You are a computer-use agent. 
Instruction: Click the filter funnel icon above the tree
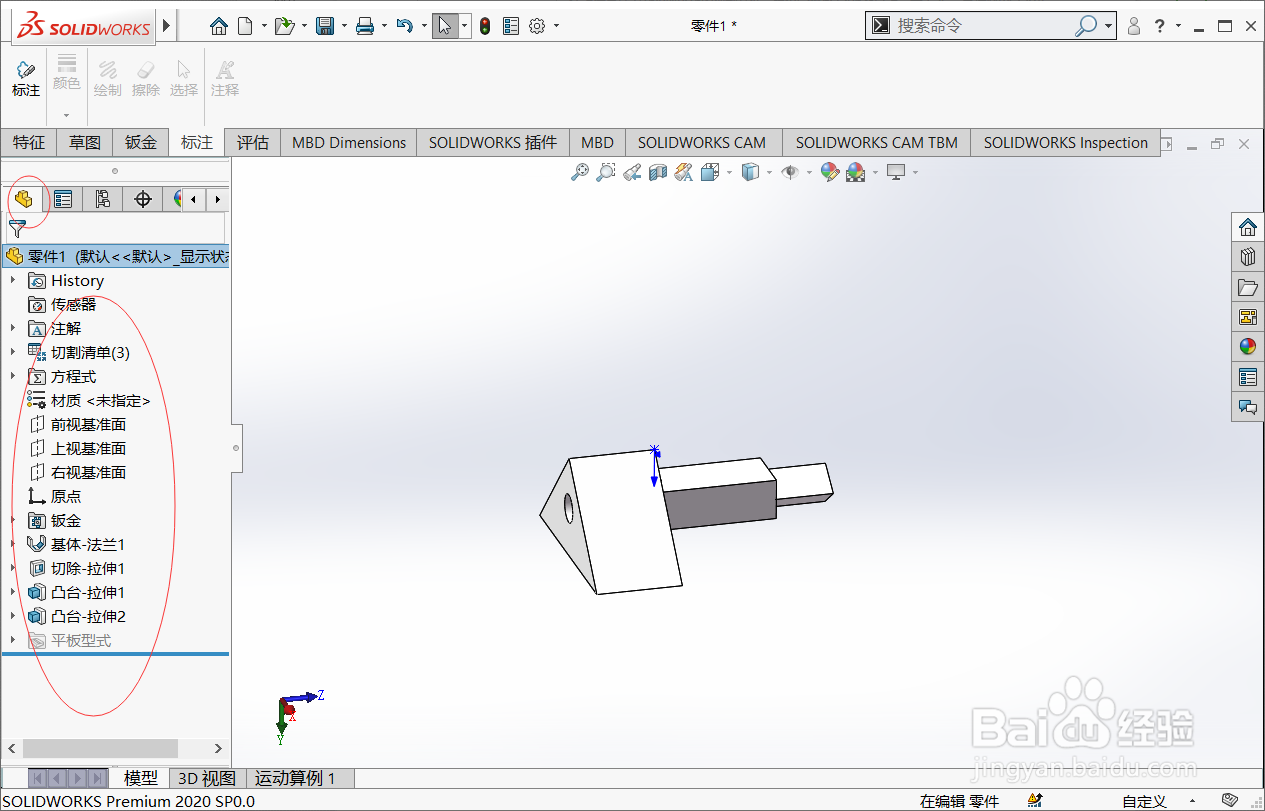17,229
